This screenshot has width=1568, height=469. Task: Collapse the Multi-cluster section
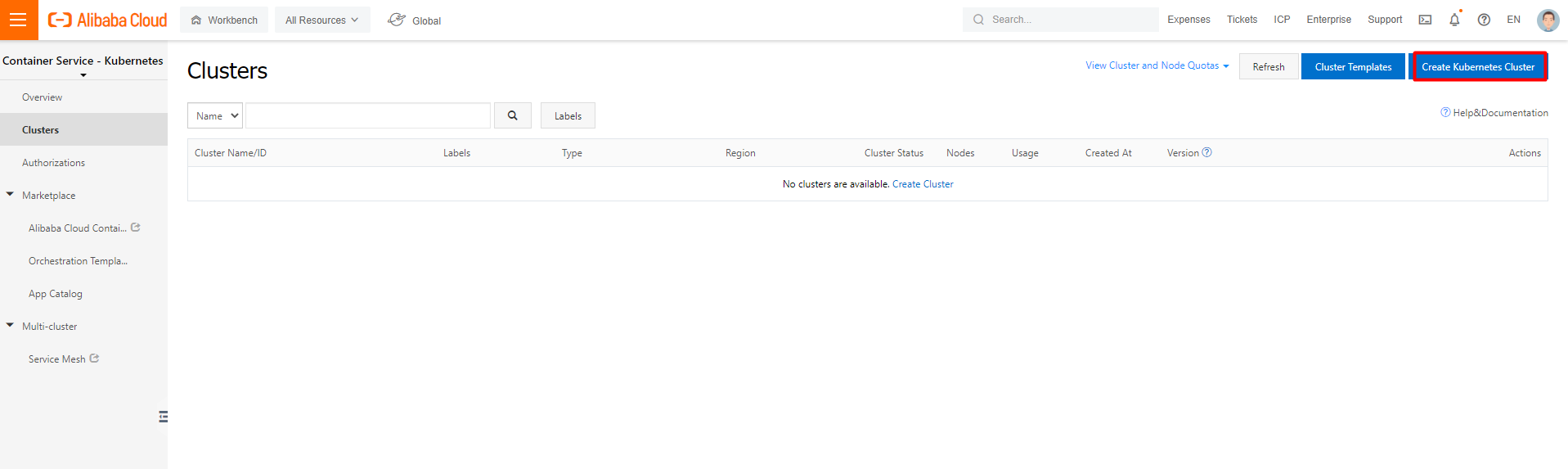[x=10, y=326]
